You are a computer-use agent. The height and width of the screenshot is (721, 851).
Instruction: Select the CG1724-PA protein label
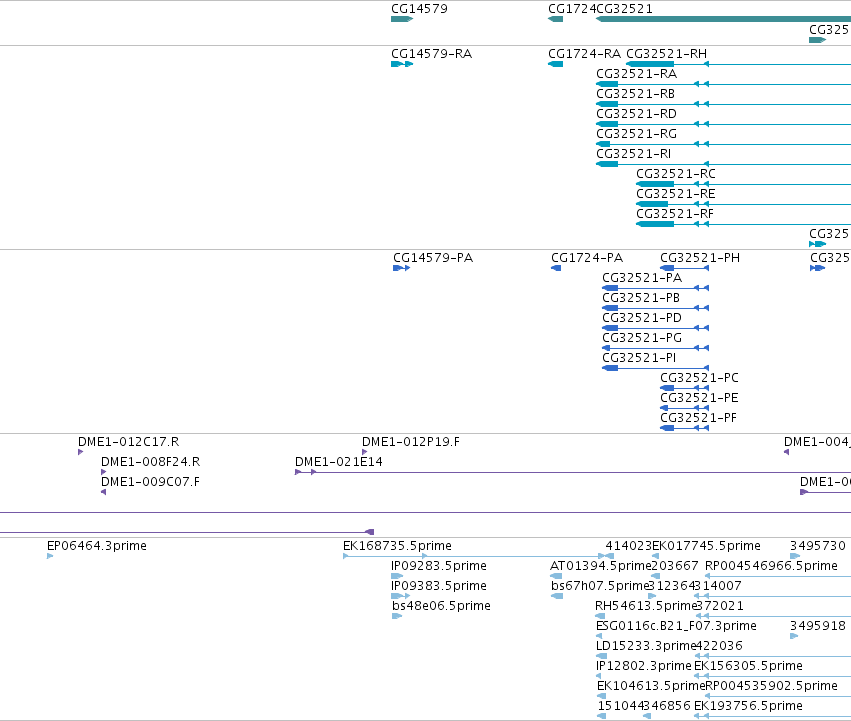(x=587, y=258)
